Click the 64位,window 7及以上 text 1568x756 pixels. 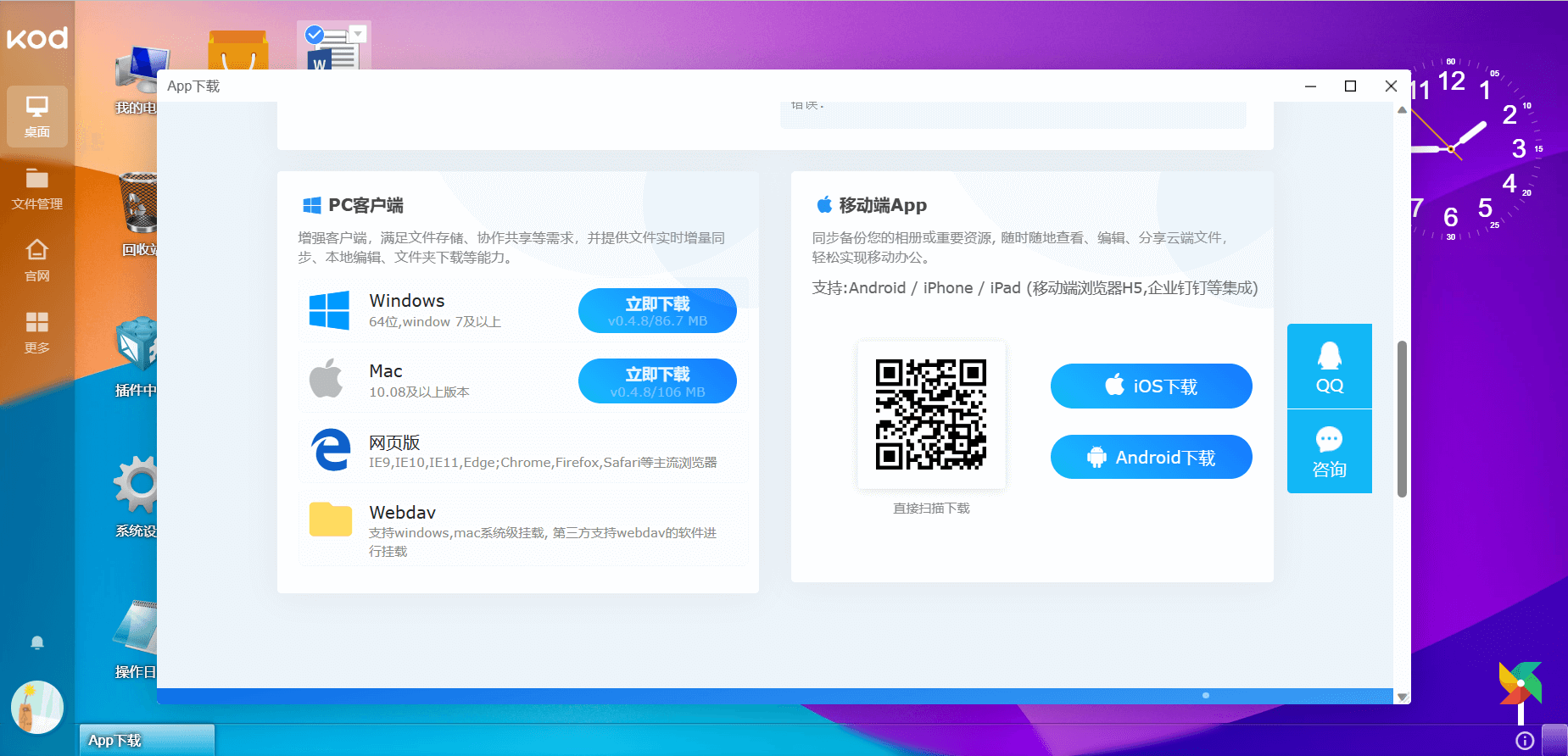435,322
